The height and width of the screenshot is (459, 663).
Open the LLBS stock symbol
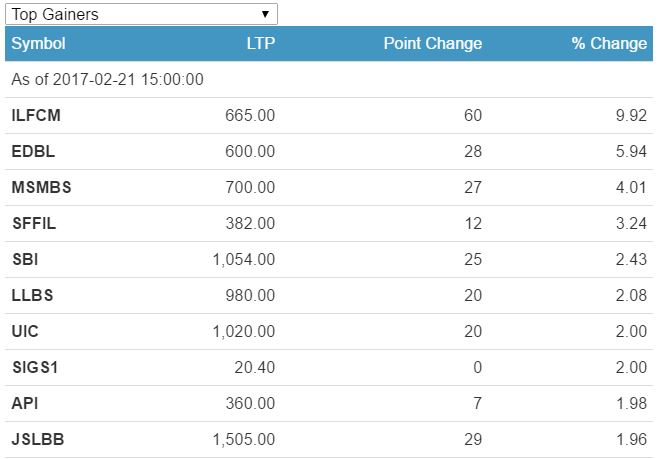(x=32, y=295)
